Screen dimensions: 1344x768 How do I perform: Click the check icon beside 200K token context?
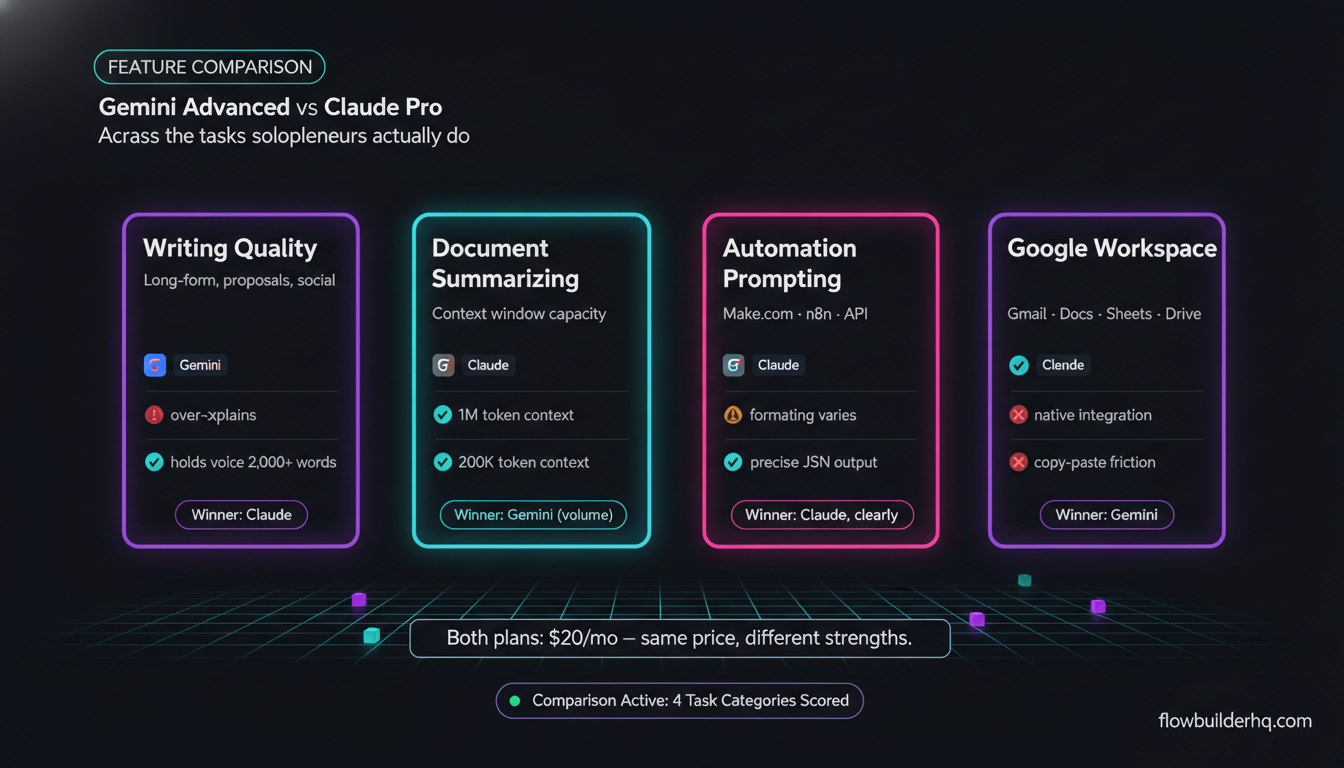tap(442, 462)
